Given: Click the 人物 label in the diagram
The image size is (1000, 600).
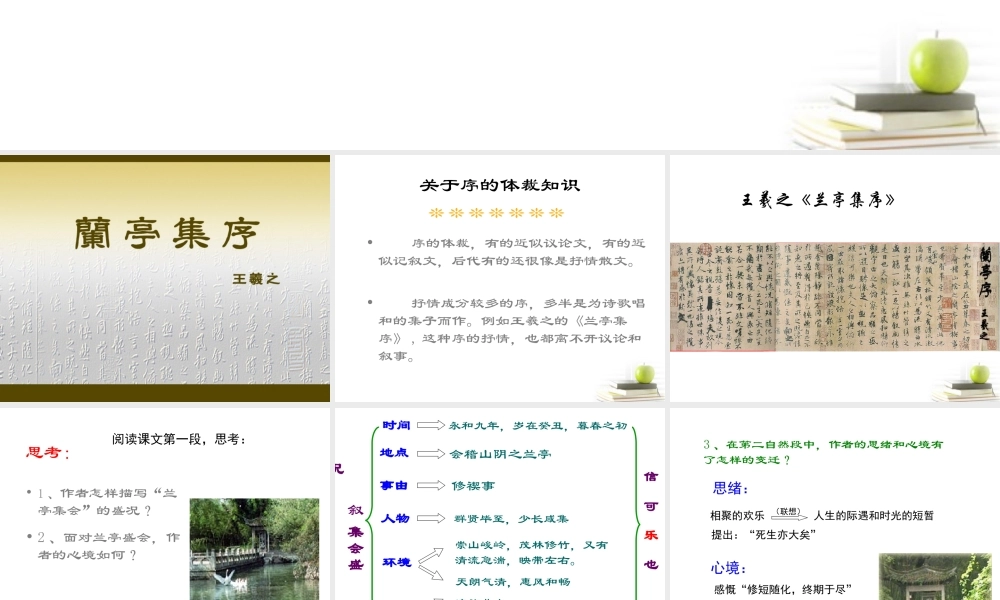Looking at the screenshot, I should coord(395,518).
